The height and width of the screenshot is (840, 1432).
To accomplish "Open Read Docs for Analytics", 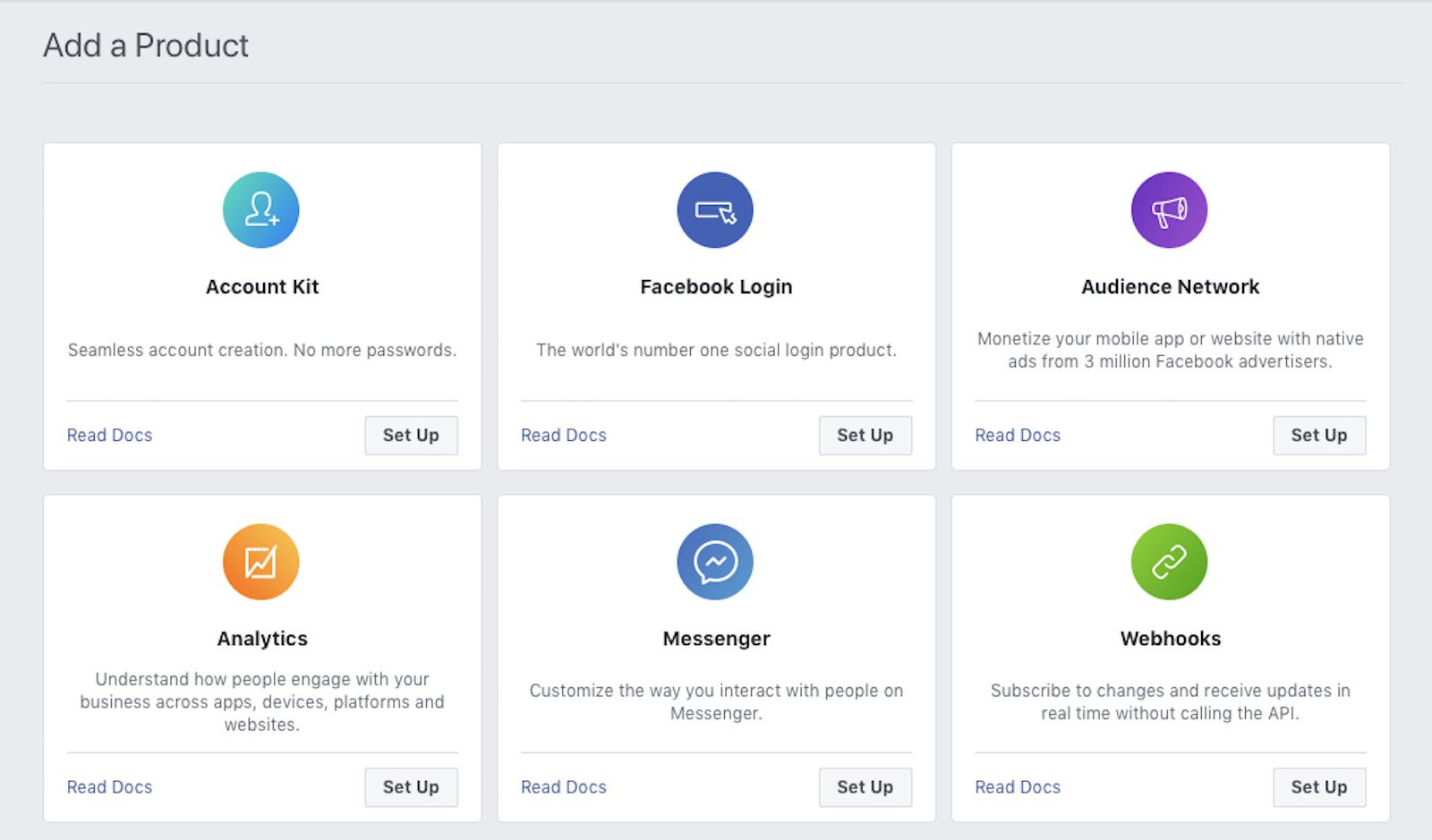I will [x=109, y=787].
